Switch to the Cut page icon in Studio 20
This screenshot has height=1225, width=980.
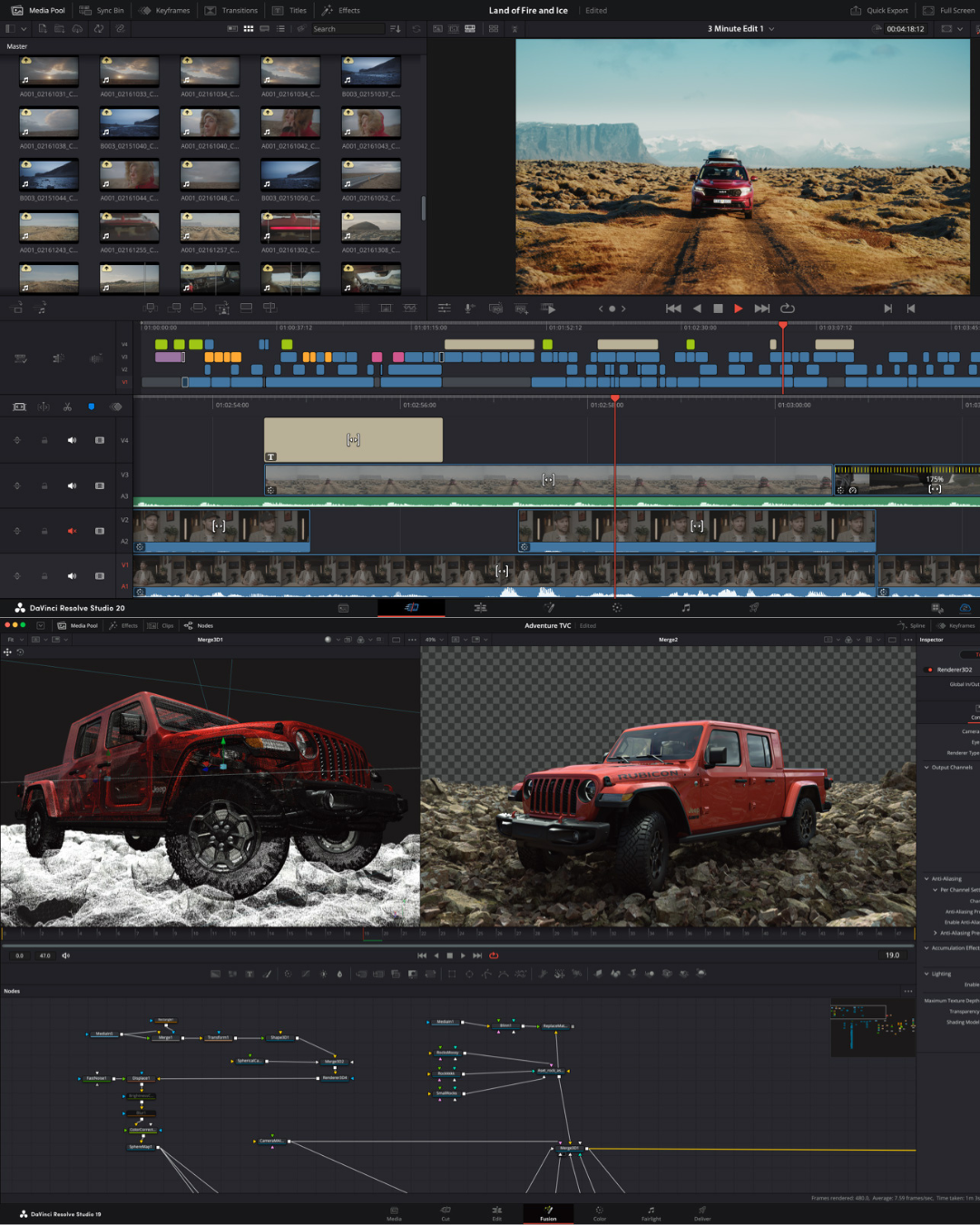coord(411,608)
